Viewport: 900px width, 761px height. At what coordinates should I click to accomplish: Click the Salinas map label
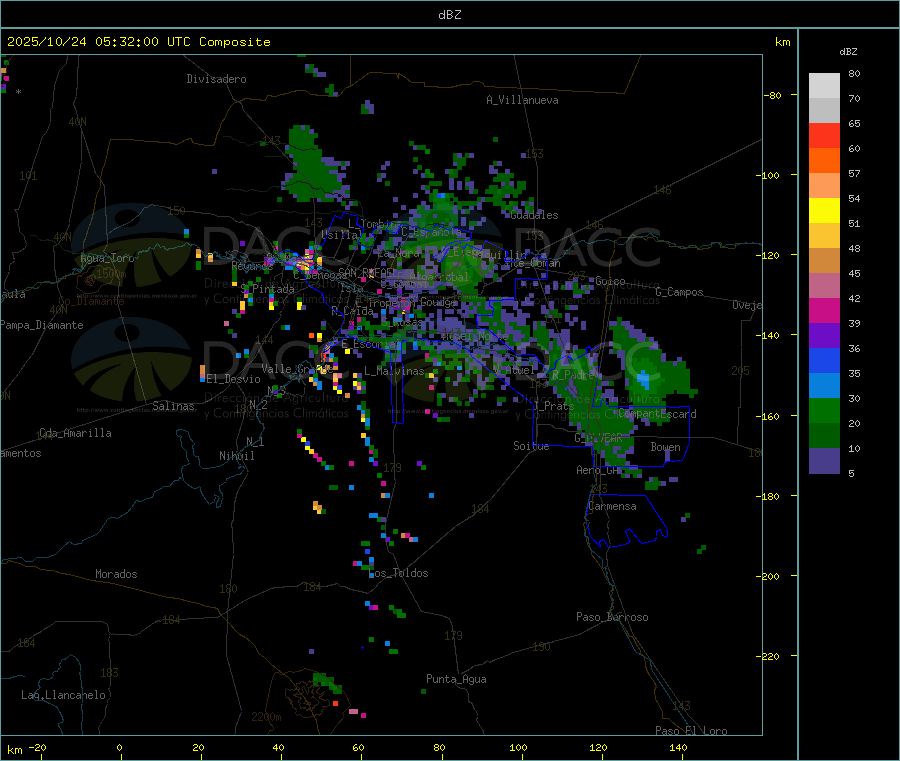tap(173, 406)
